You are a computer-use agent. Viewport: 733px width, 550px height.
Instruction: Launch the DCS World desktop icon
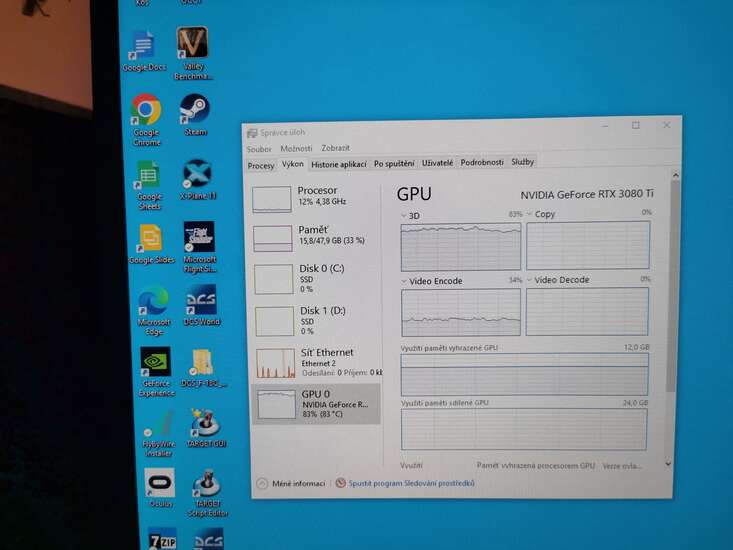pyautogui.click(x=201, y=305)
